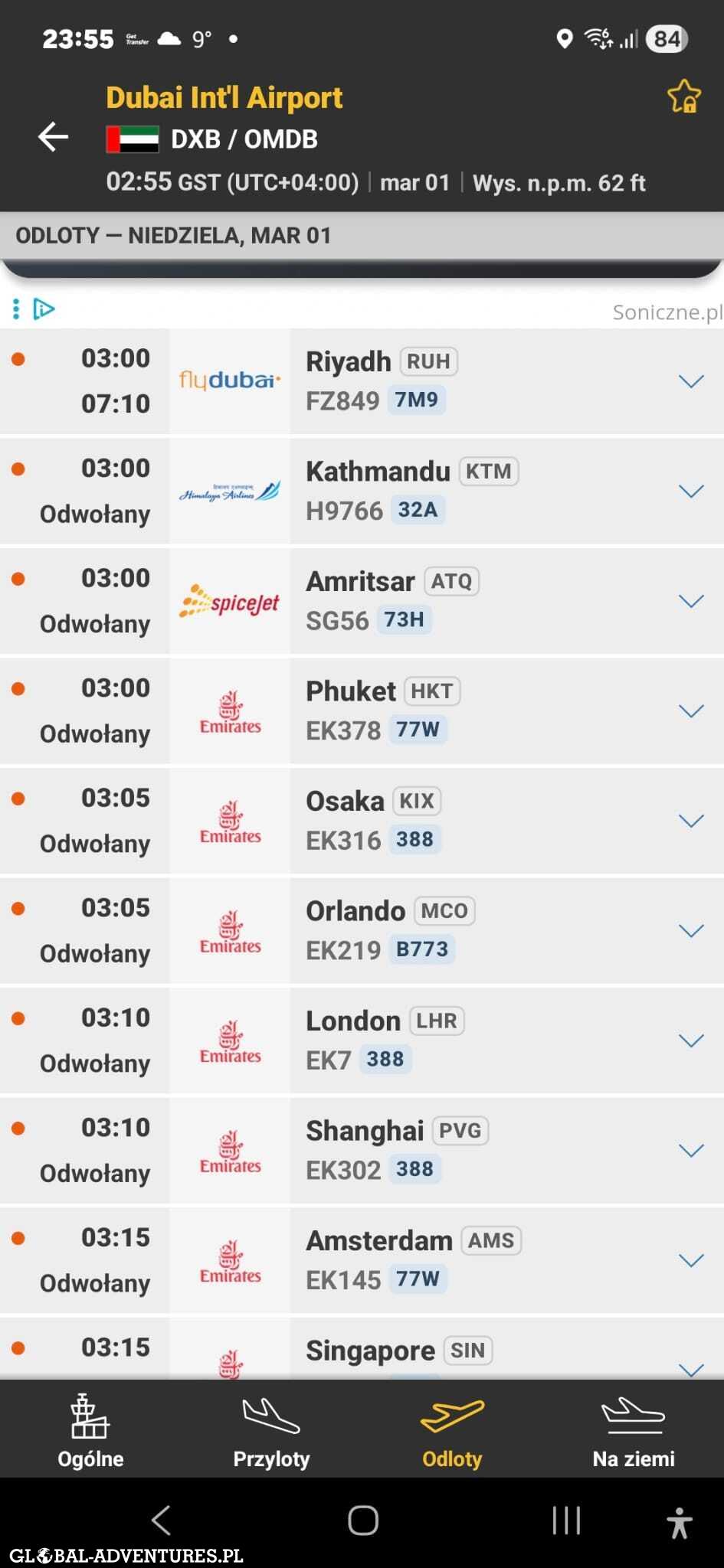Toggle the favorite star for Dubai airport

683,97
